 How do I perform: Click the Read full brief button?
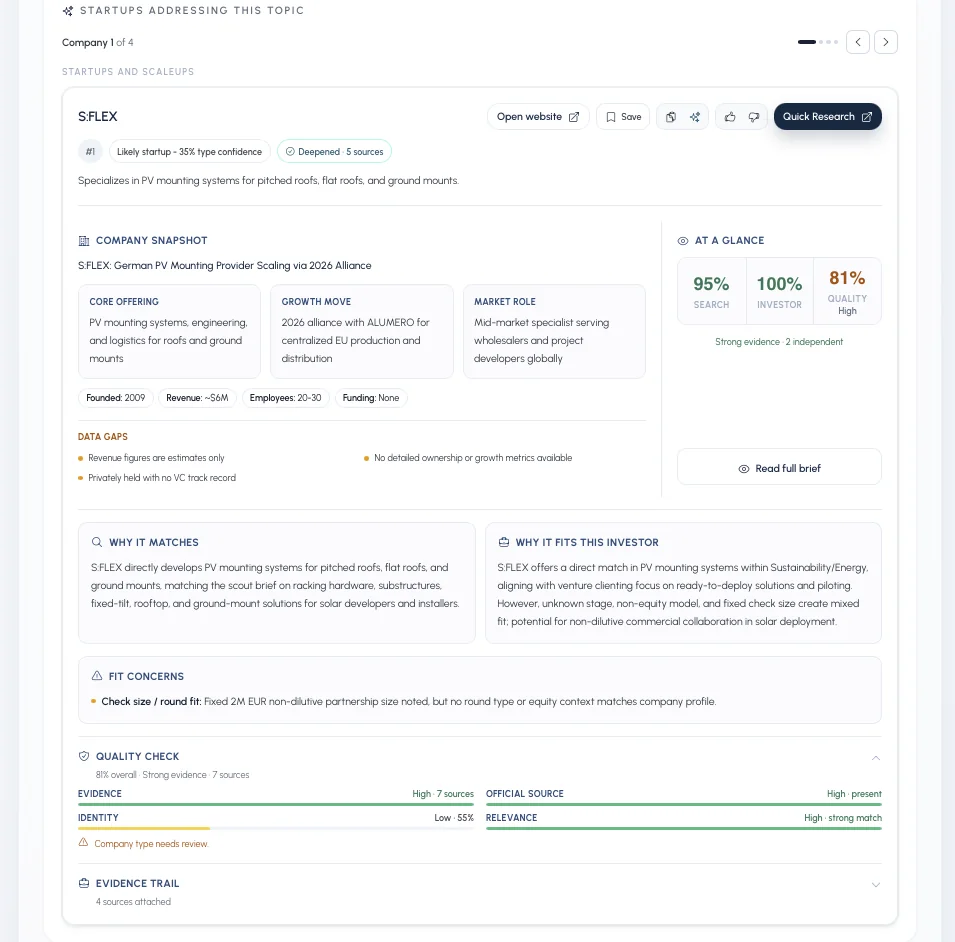pyautogui.click(x=779, y=468)
